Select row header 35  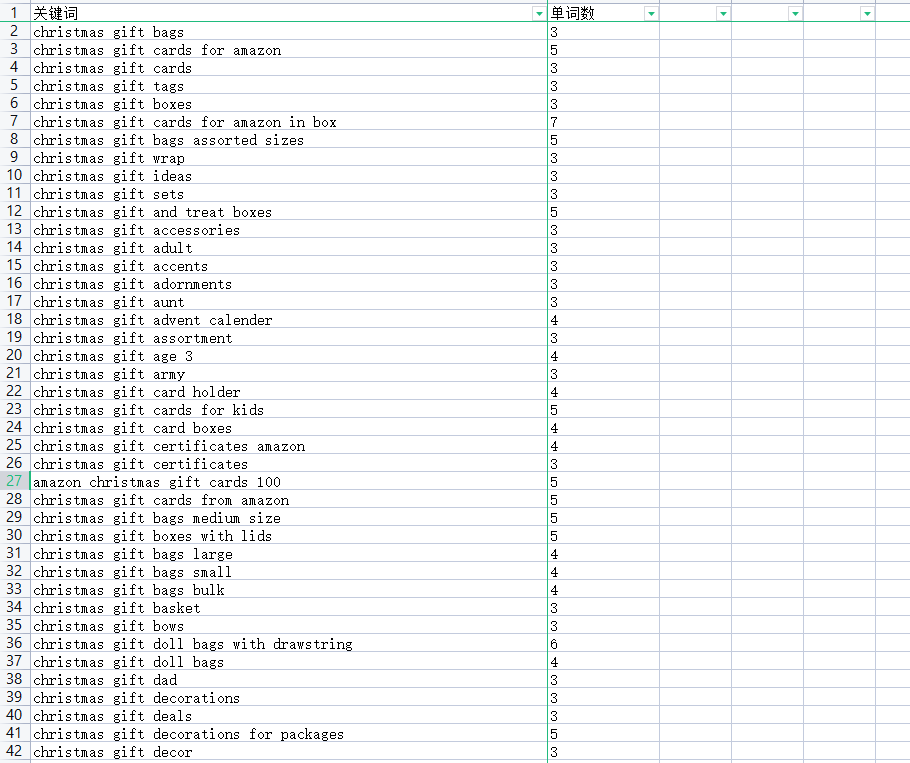coord(15,625)
